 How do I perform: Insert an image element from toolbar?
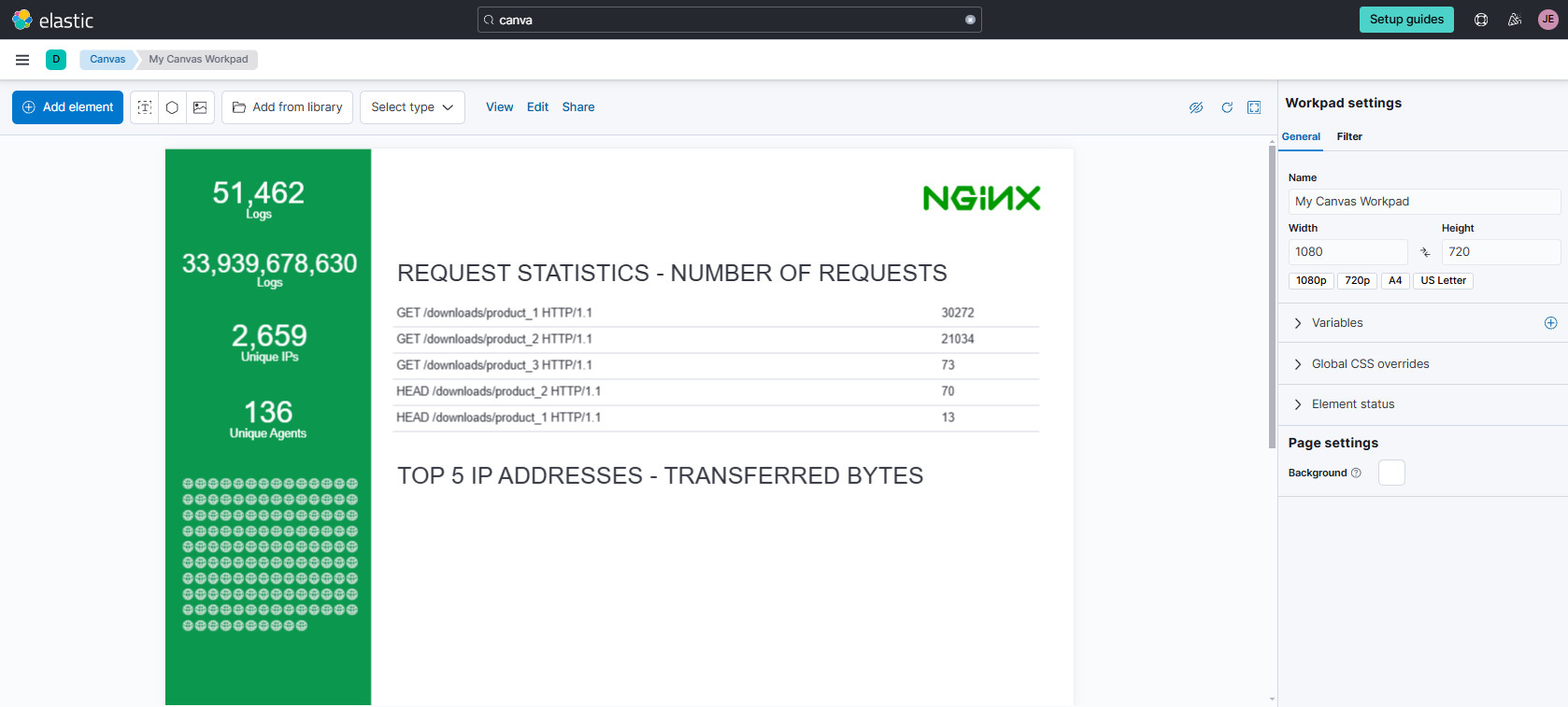point(200,107)
